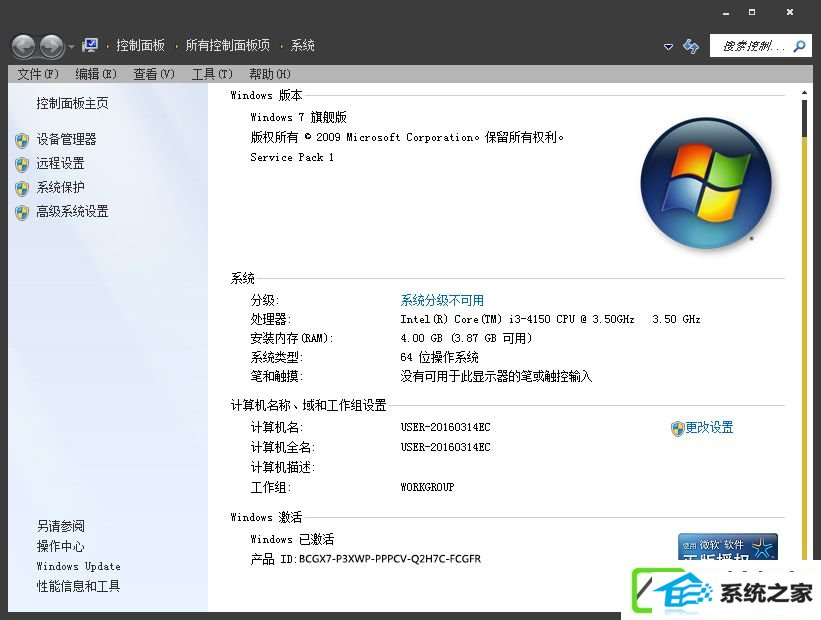Click the magnifier search icon
This screenshot has width=821, height=620.
[x=799, y=46]
